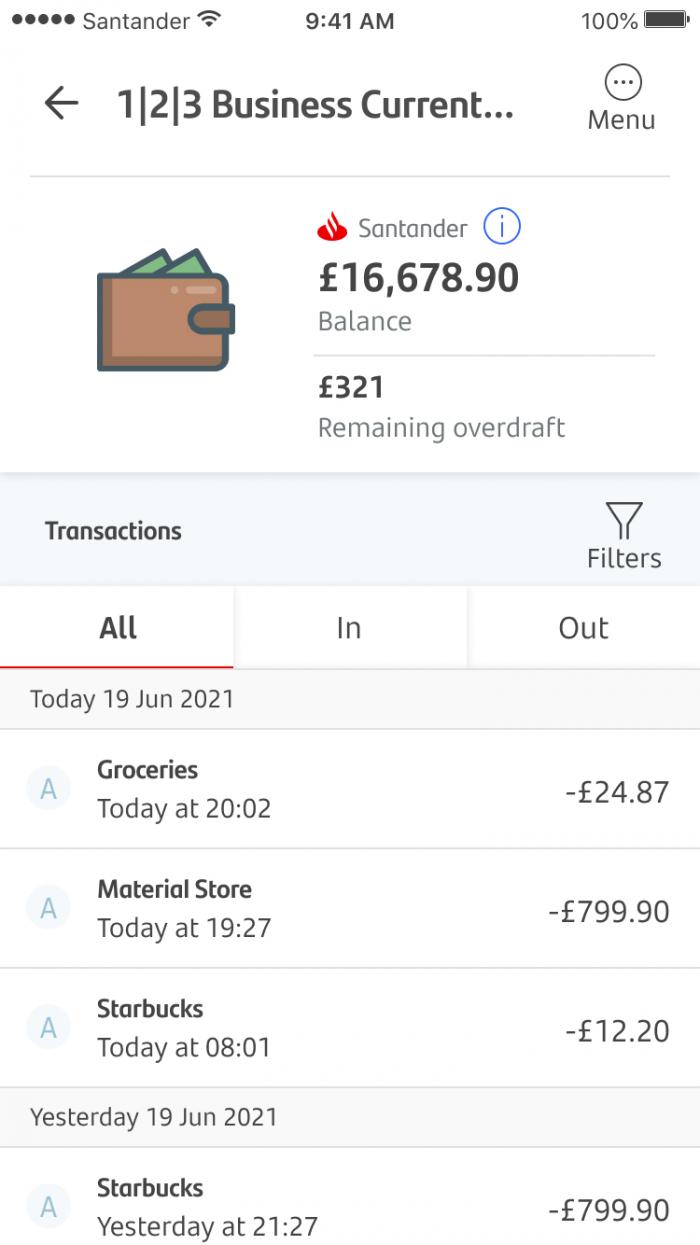The height and width of the screenshot is (1245, 700).
Task: Switch to the Out transactions tab
Action: [x=583, y=627]
